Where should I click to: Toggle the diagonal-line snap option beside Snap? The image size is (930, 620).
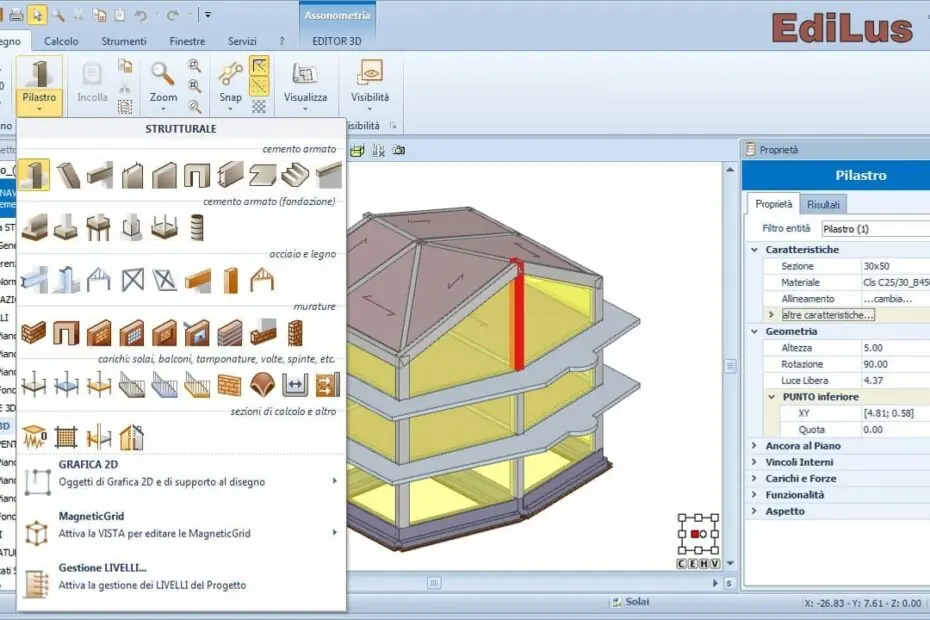click(x=259, y=86)
